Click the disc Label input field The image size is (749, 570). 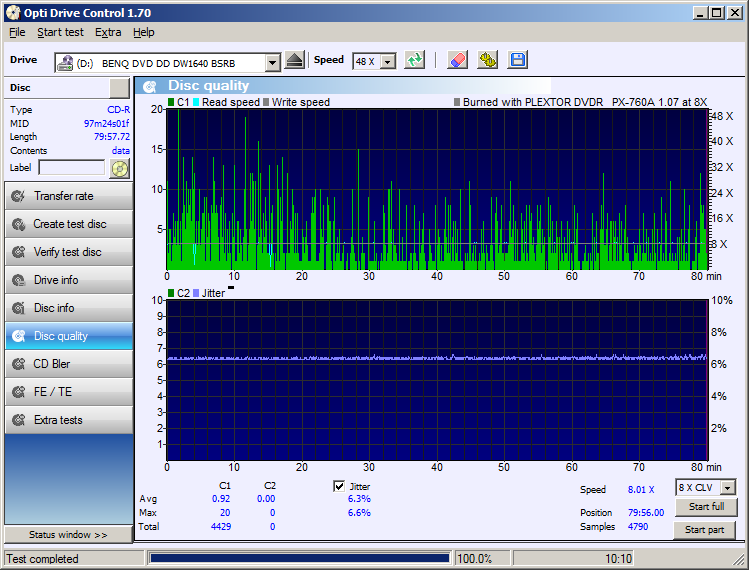(72, 168)
